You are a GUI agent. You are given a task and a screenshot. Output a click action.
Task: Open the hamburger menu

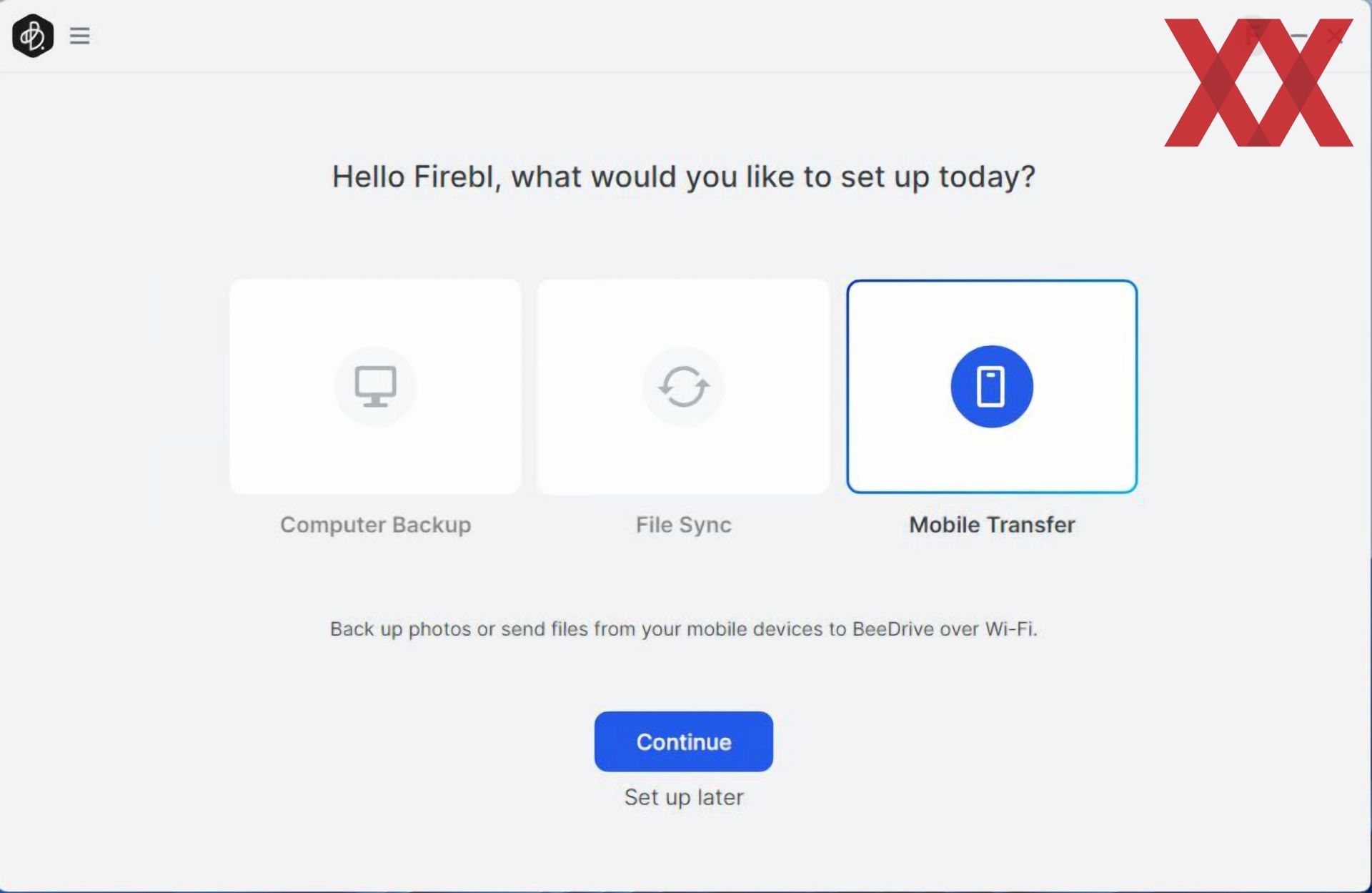pos(79,35)
